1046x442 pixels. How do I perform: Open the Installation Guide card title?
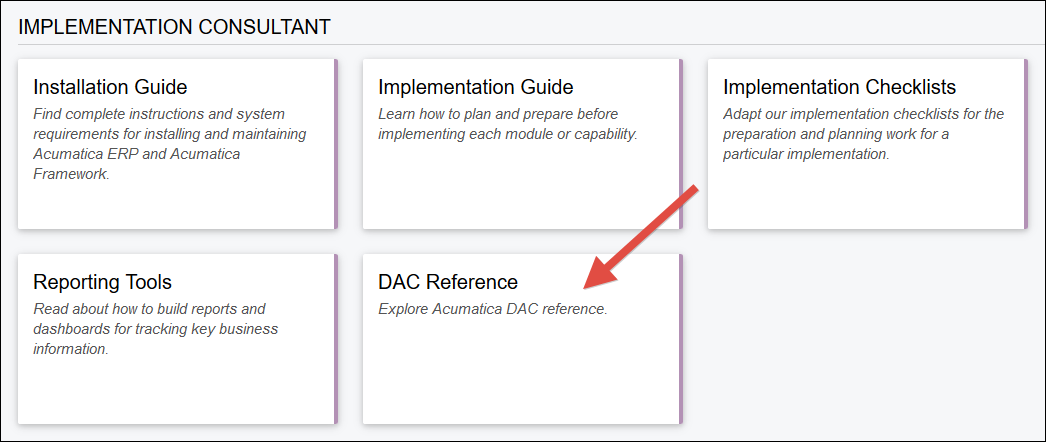[110, 87]
